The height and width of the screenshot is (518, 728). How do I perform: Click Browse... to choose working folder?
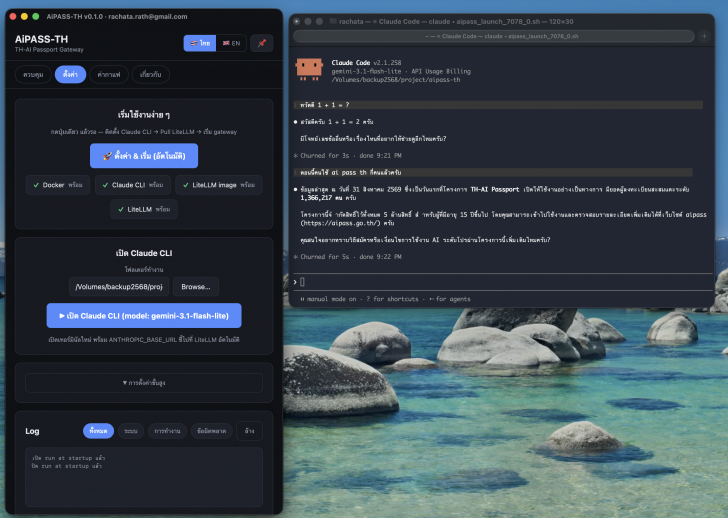196,287
